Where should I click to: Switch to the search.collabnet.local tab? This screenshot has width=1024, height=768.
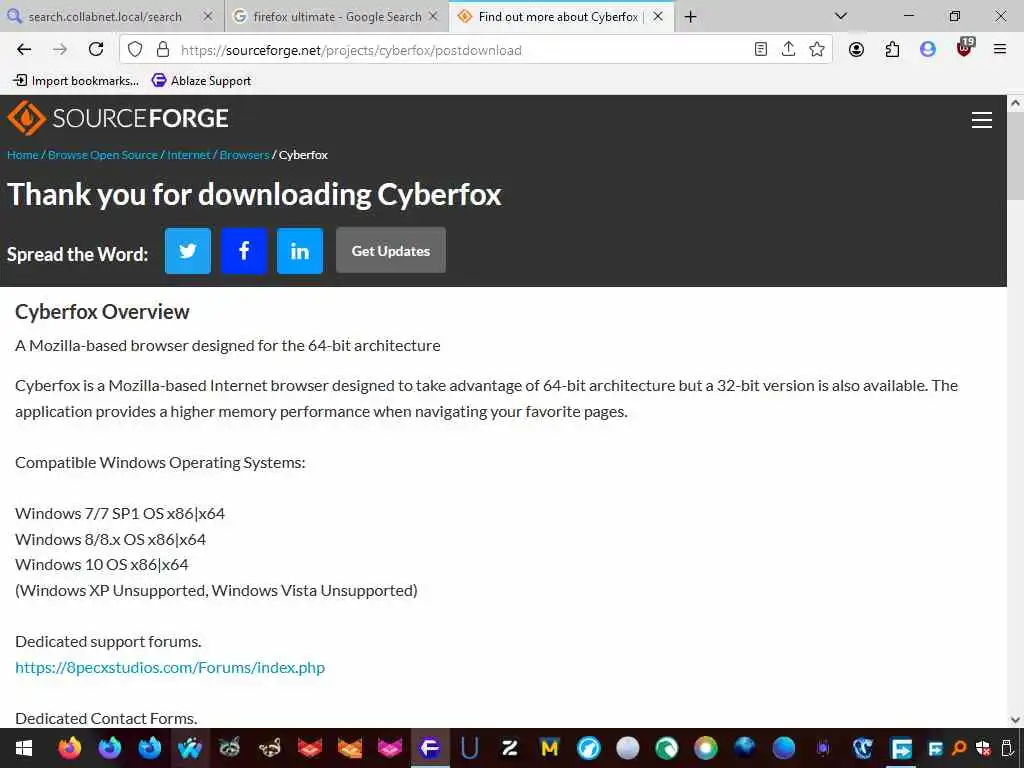tap(111, 16)
